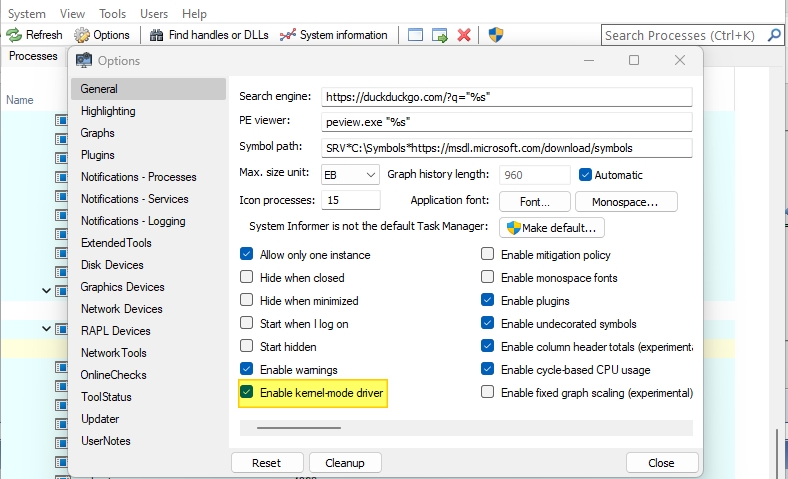Click the Symbol path input field
The width and height of the screenshot is (788, 479).
[x=507, y=148]
